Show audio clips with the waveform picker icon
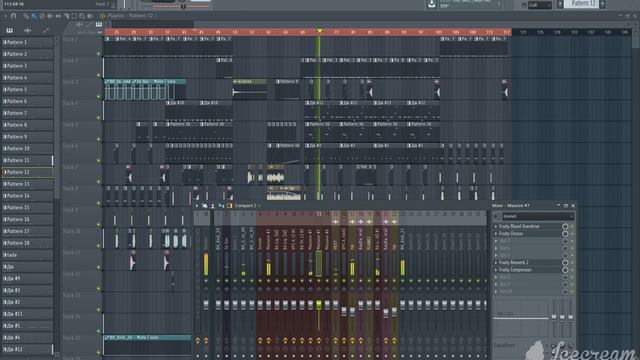Image resolution: width=640 pixels, height=360 pixels. (27, 30)
